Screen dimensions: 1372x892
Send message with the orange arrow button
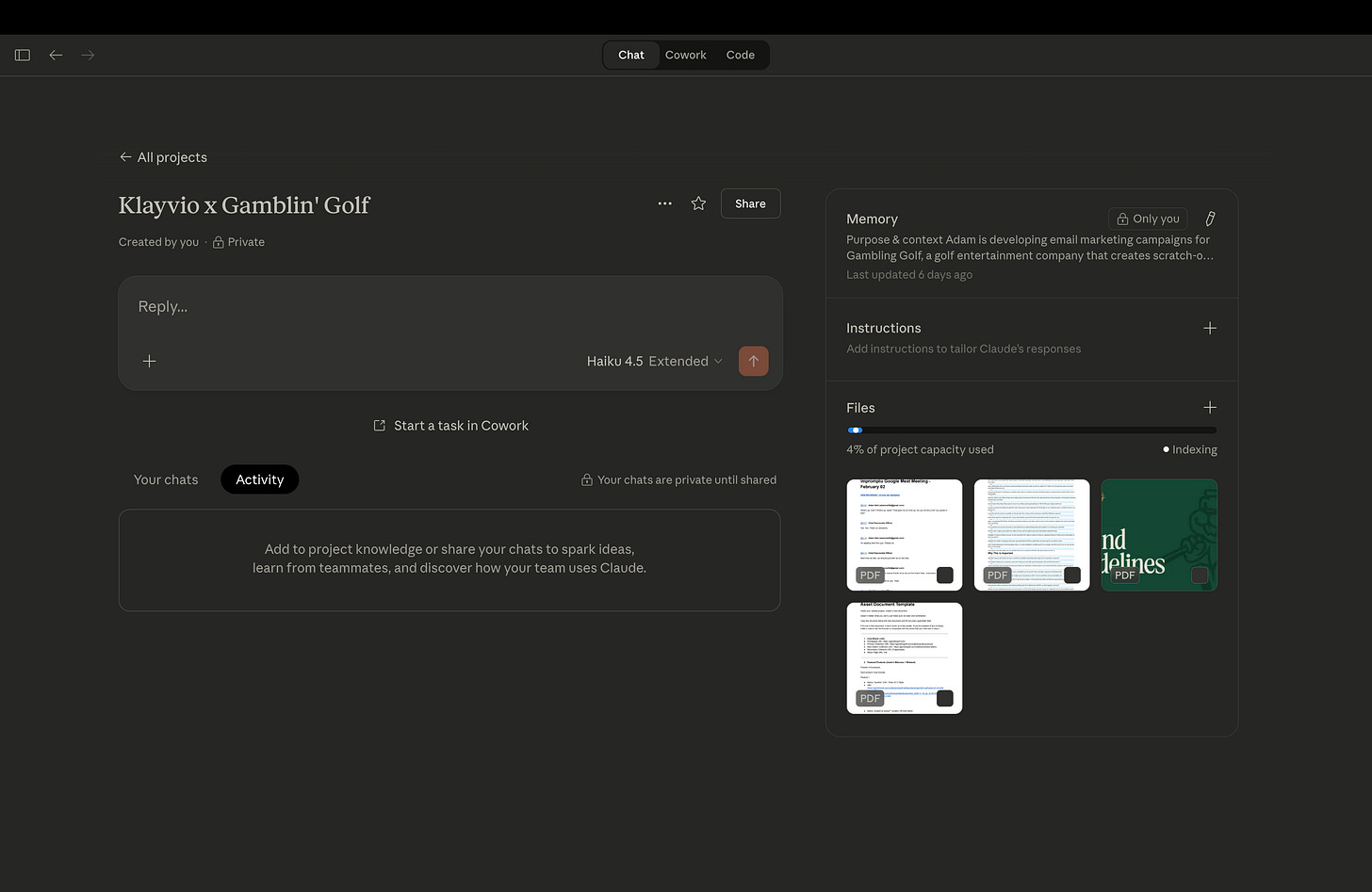(x=753, y=361)
